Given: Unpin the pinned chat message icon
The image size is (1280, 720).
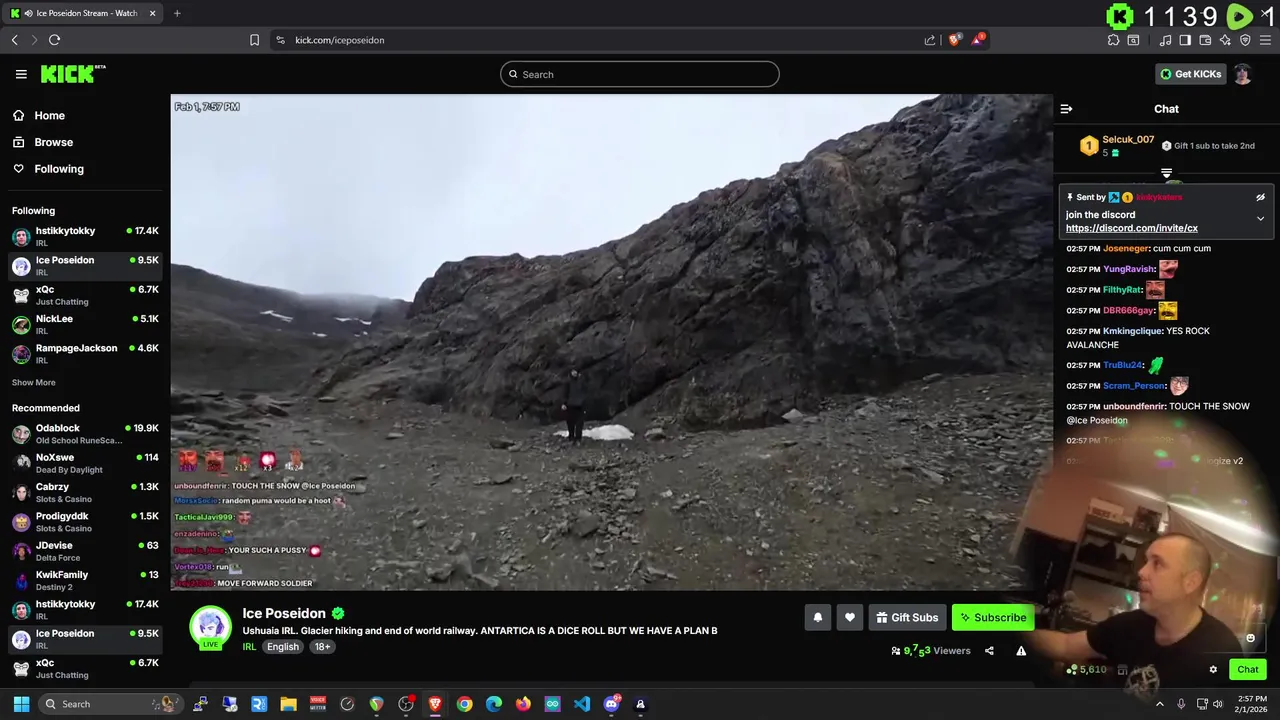Looking at the screenshot, I should [x=1260, y=197].
